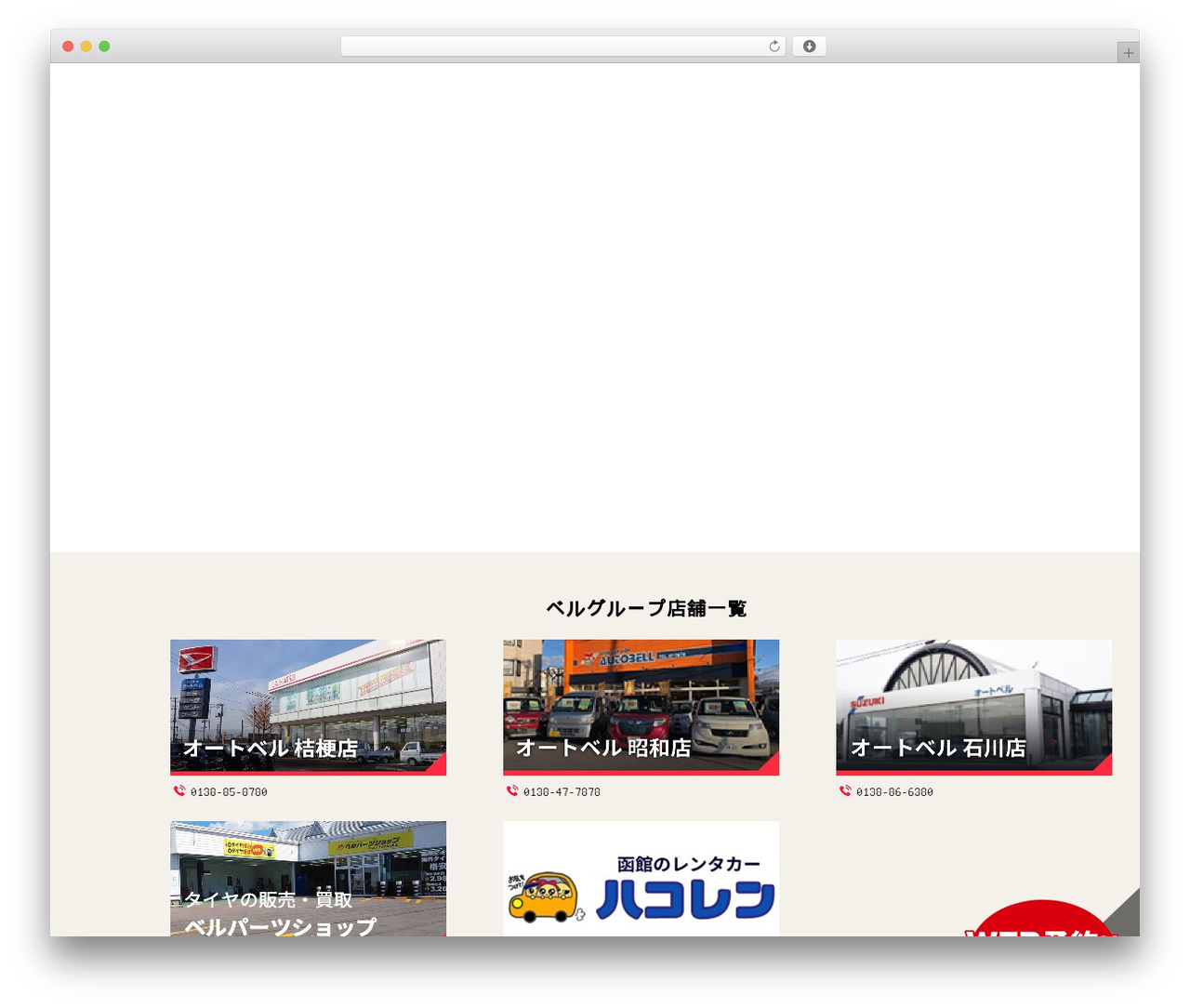Click the ベルグループ店舗一覧 heading

tap(646, 608)
